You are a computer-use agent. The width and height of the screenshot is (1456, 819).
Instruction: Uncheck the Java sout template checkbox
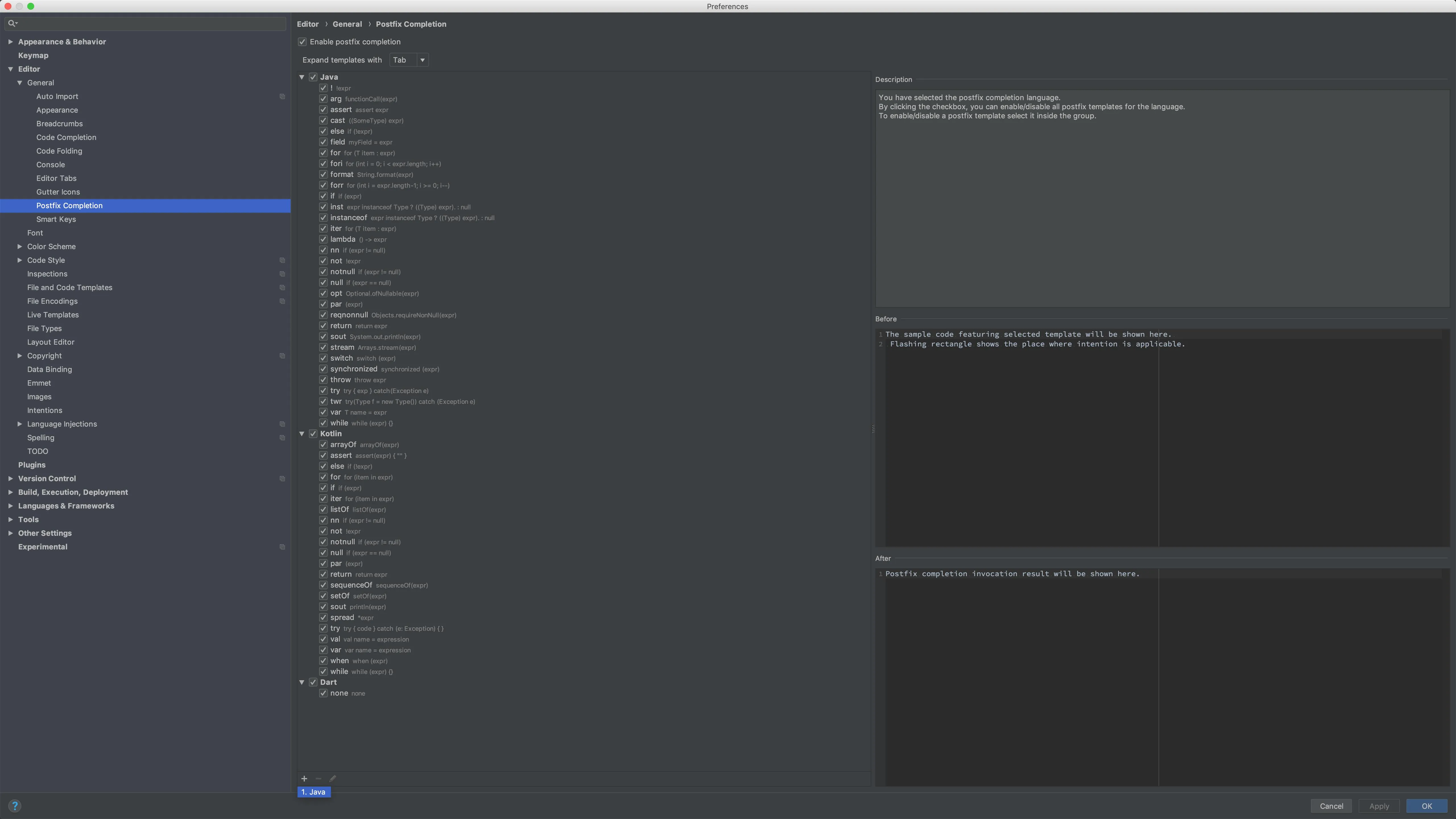pyautogui.click(x=323, y=336)
